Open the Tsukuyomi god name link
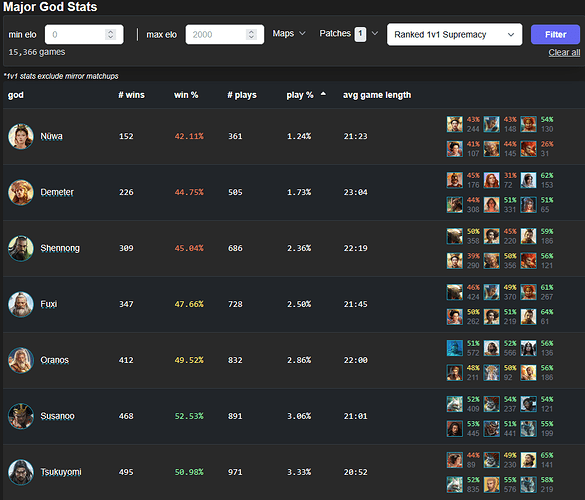Screen dimensions: 585x500 pyautogui.click(x=61, y=472)
